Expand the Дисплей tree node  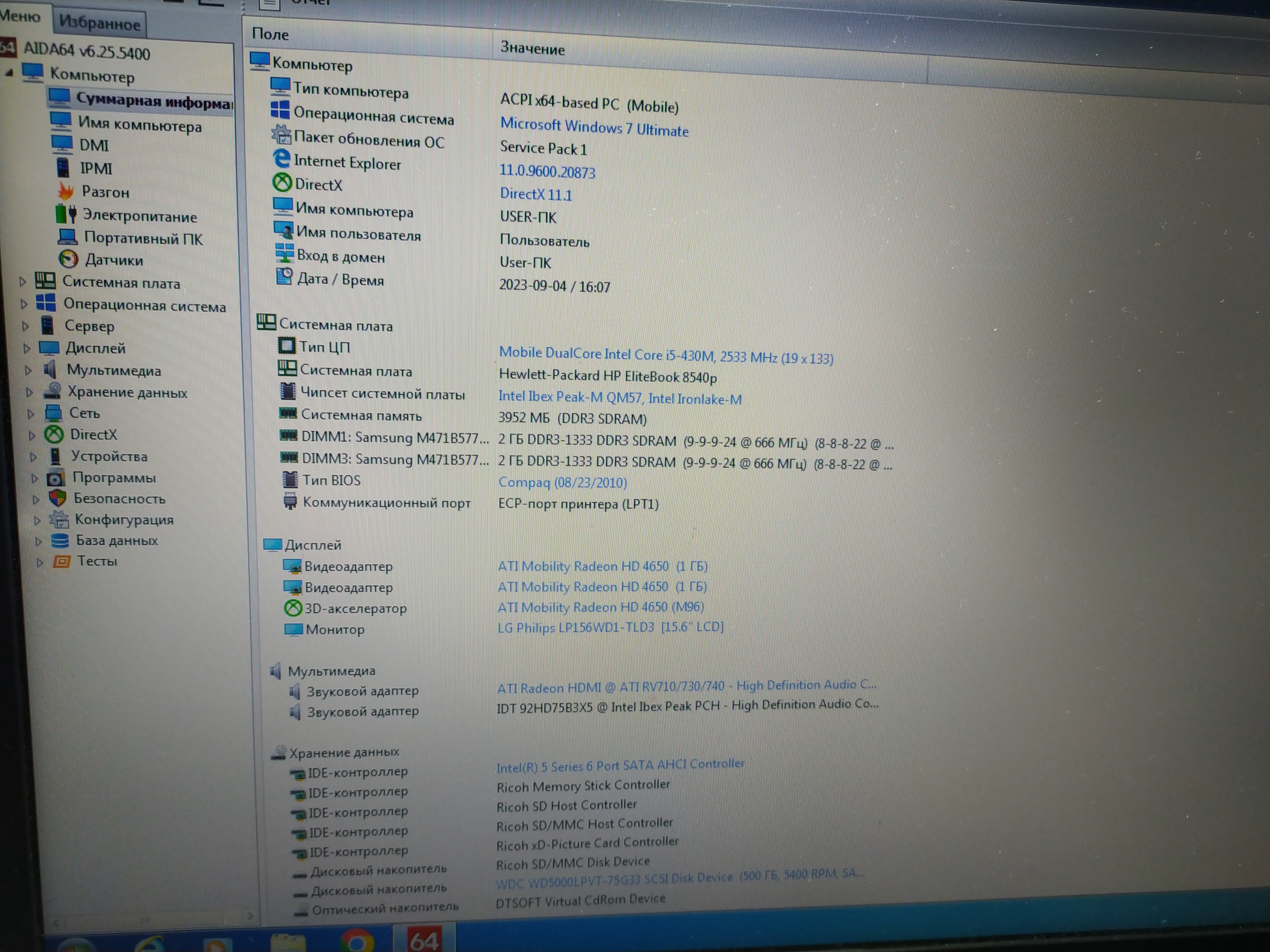[x=26, y=348]
